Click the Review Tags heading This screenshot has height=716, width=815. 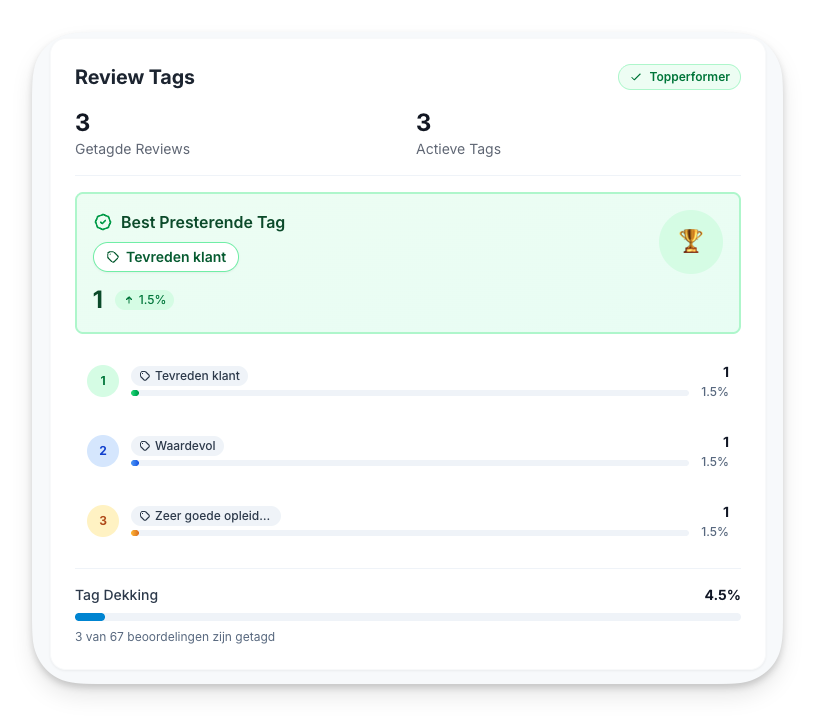[134, 77]
